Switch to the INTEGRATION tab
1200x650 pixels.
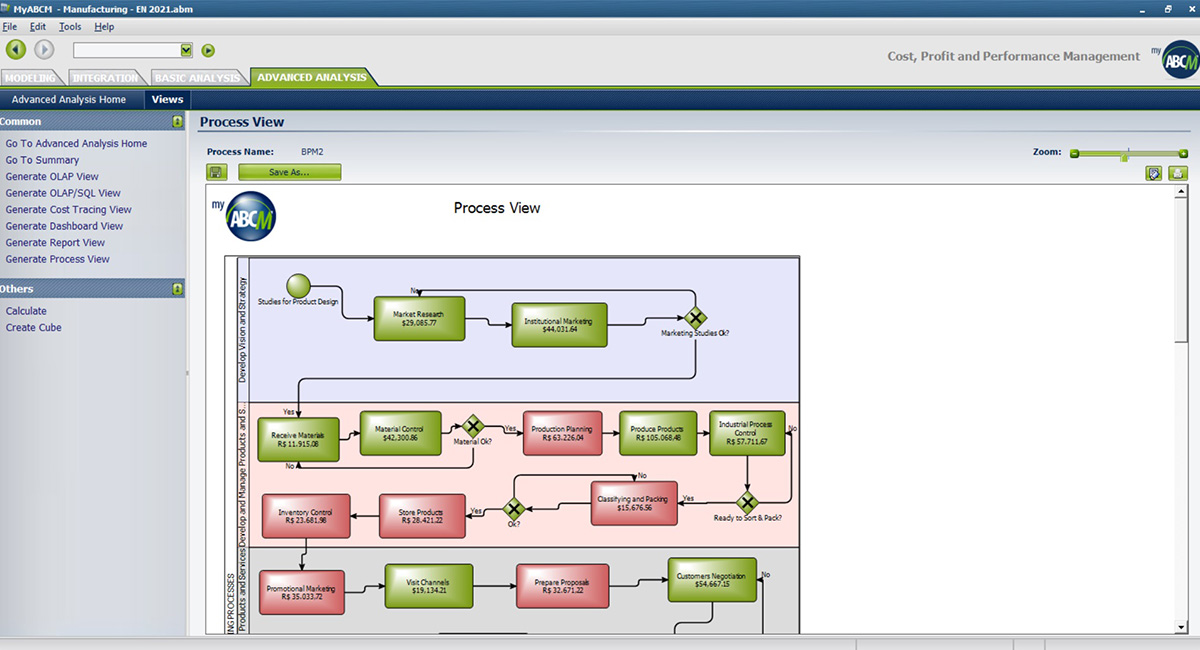(x=106, y=77)
